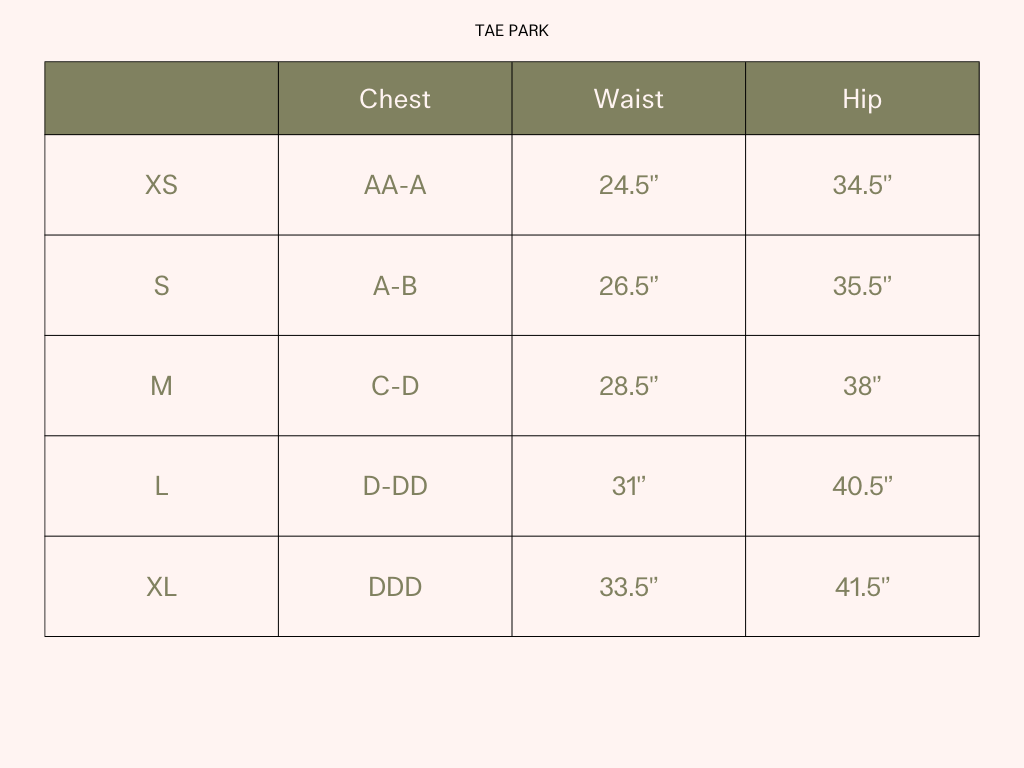The image size is (1024, 768).
Task: Select the M size row label
Action: tap(161, 386)
